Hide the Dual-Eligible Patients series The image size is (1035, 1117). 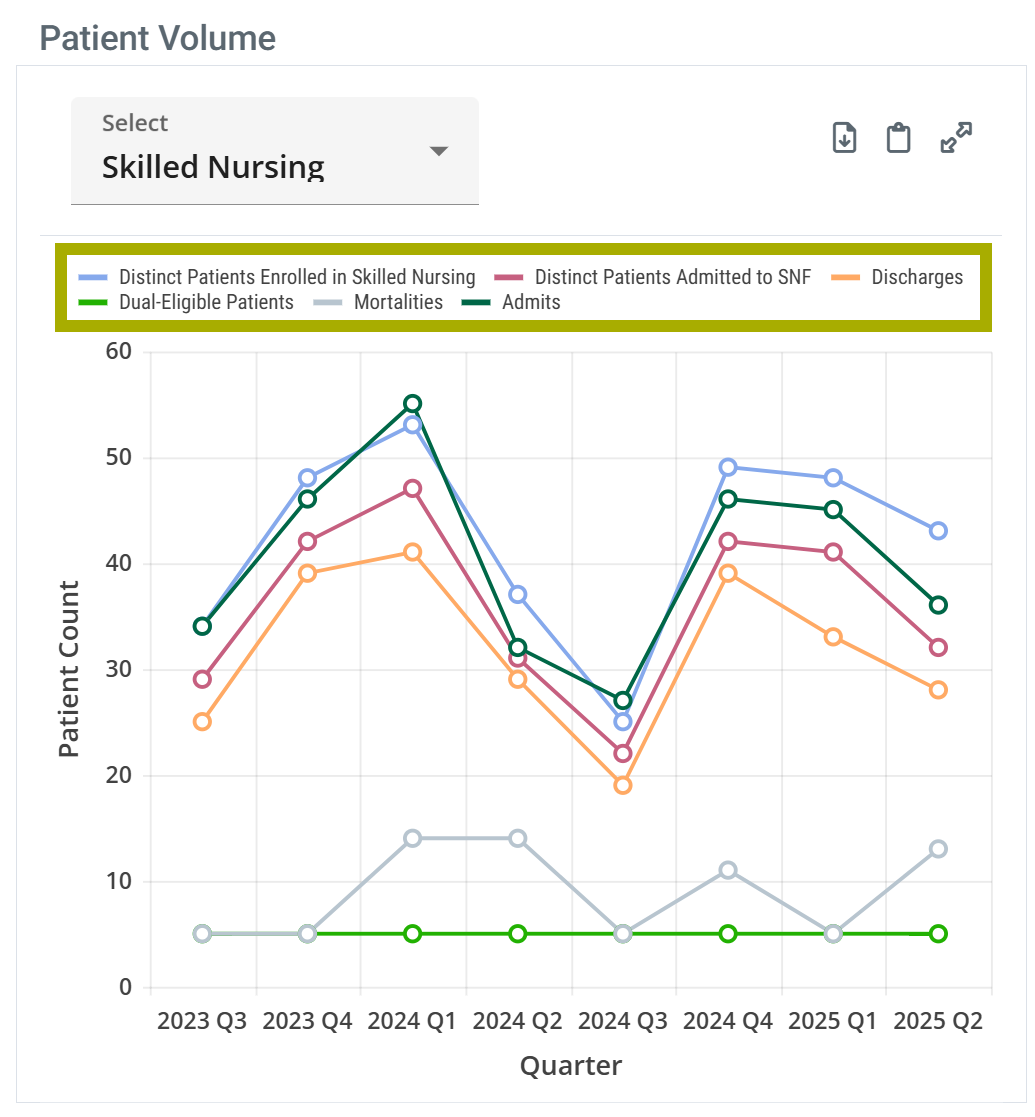tap(206, 302)
